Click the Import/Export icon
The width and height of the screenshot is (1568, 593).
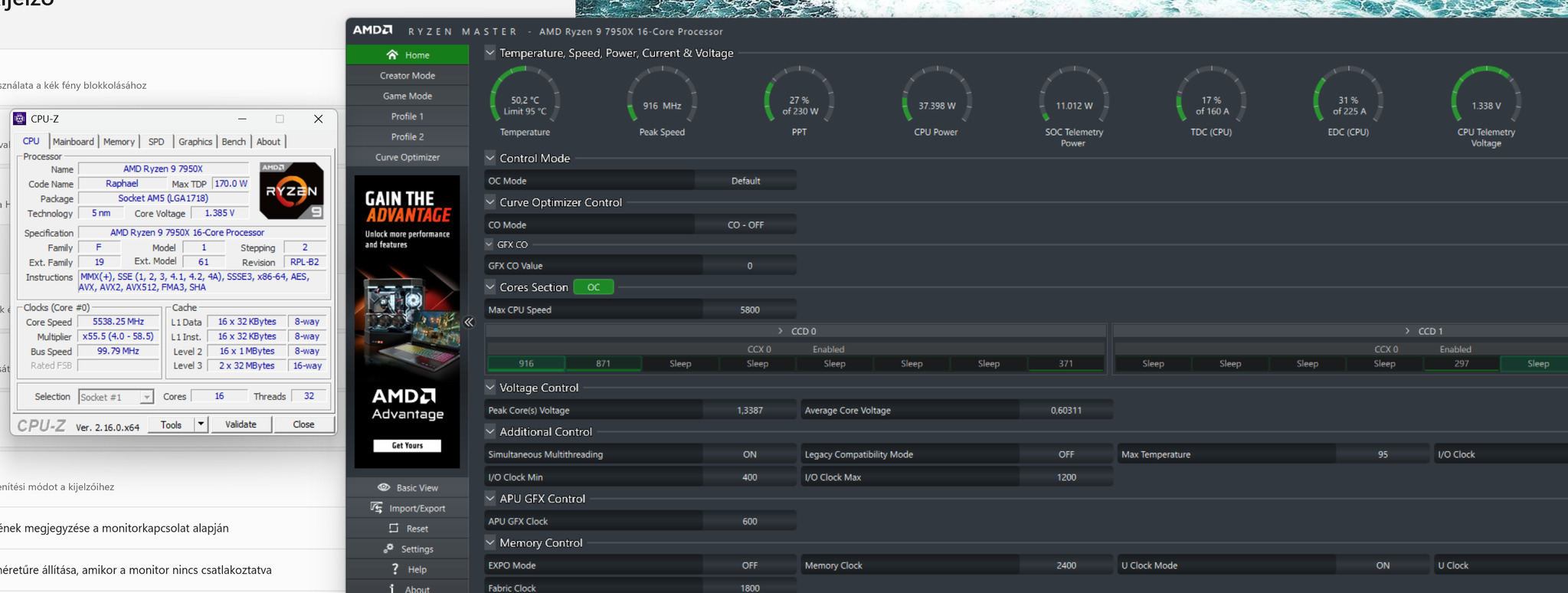coord(376,507)
